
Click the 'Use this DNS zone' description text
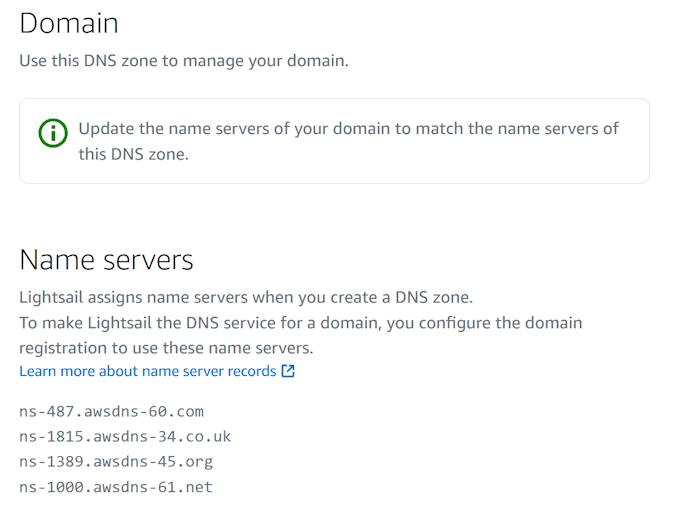(x=184, y=61)
